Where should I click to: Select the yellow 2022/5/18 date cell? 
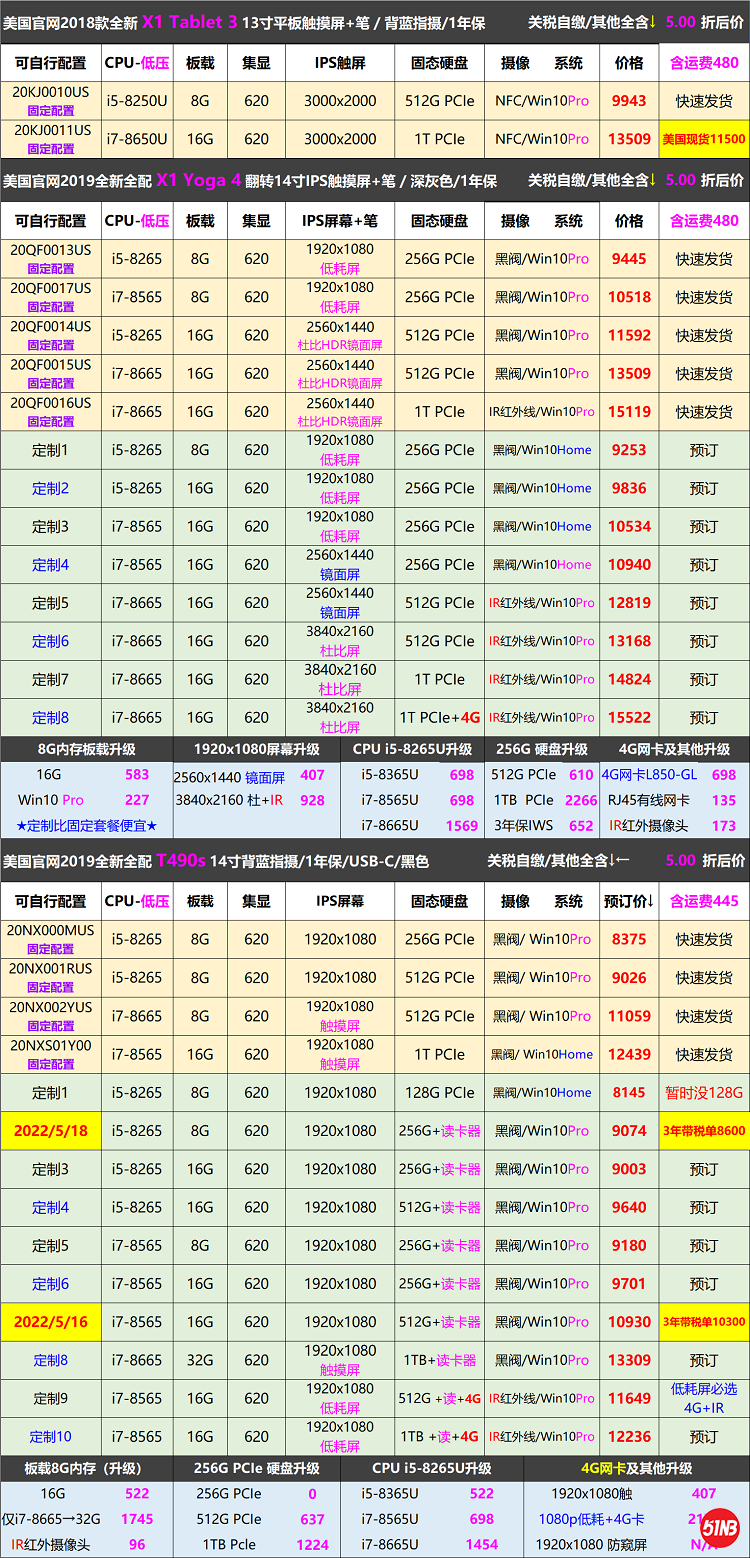[x=50, y=1131]
